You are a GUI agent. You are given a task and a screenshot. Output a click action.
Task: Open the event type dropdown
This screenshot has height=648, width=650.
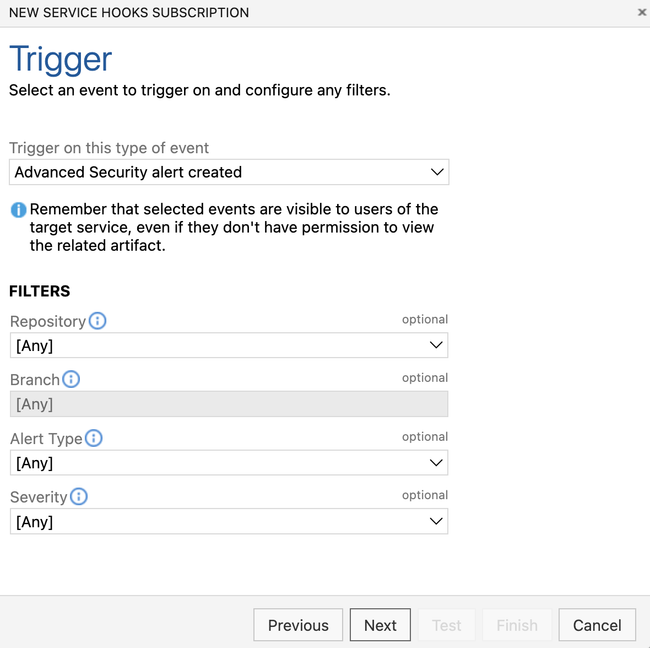click(x=229, y=172)
